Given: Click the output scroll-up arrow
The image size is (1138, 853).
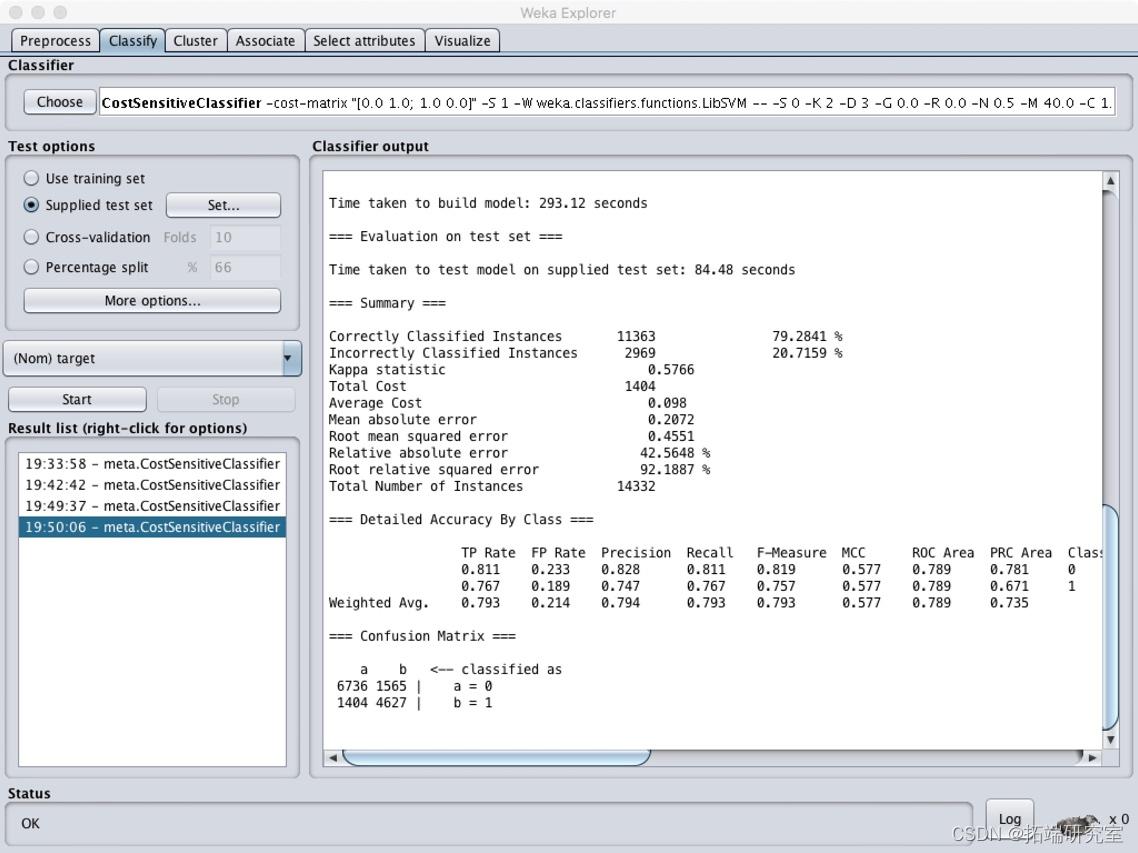Looking at the screenshot, I should tap(1110, 180).
